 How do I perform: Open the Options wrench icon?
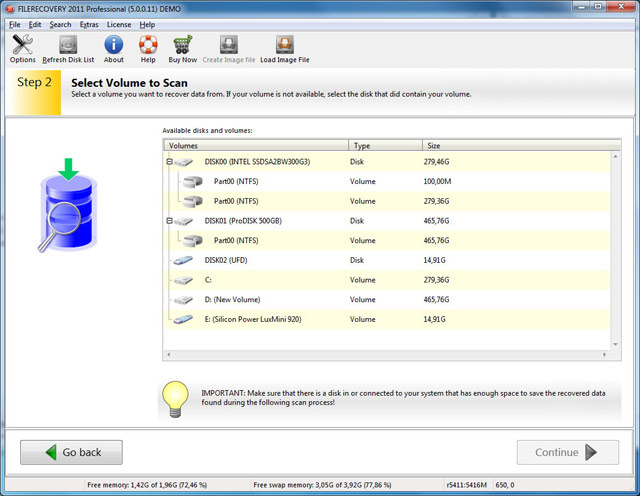coord(22,44)
